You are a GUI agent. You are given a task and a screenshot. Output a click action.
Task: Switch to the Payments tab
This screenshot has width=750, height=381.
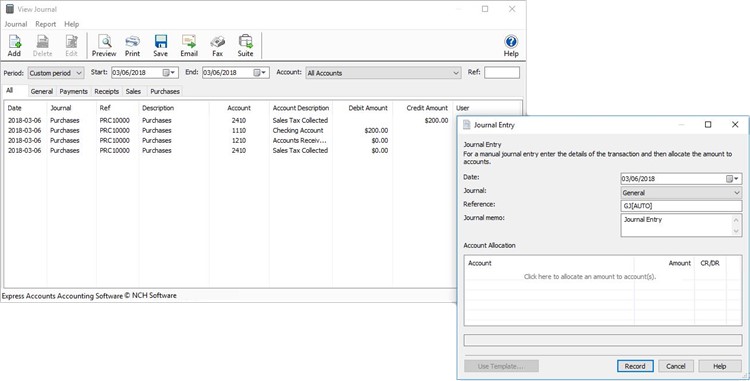74,91
